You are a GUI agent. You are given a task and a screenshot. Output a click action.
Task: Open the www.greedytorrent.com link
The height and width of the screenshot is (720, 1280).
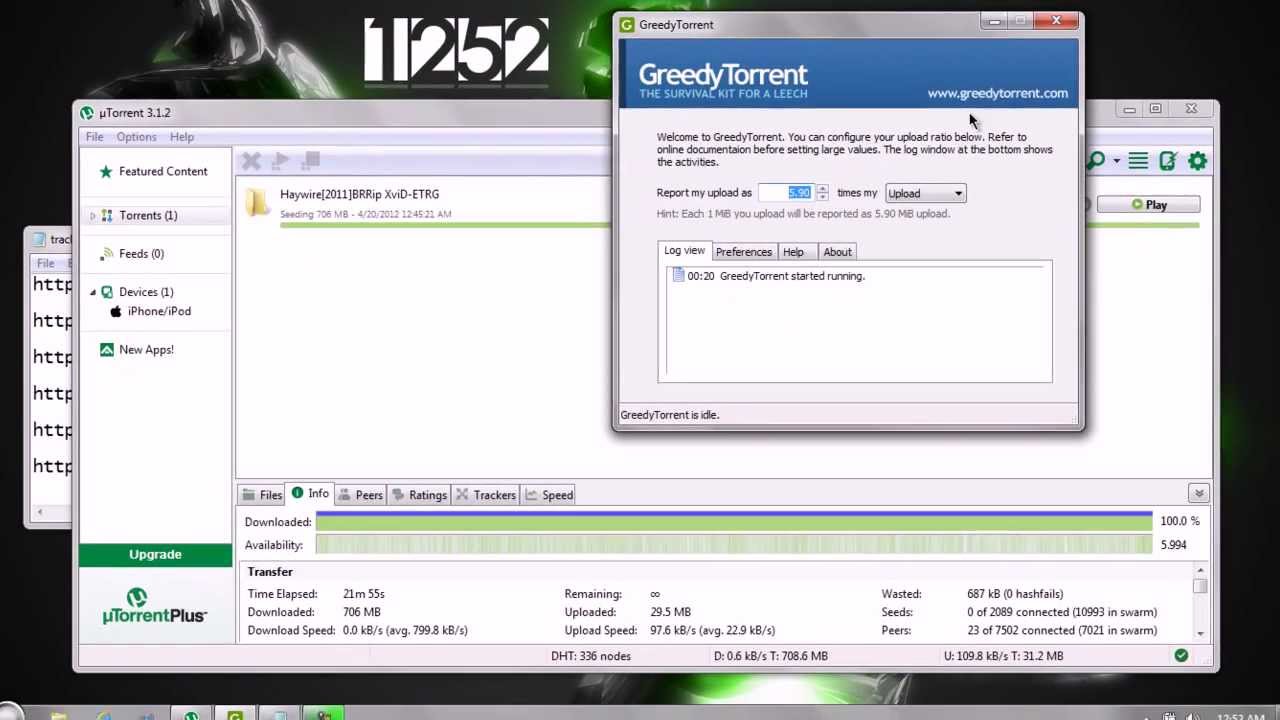pyautogui.click(x=997, y=93)
